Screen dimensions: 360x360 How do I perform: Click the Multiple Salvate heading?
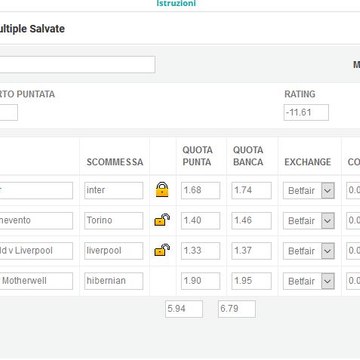click(32, 29)
